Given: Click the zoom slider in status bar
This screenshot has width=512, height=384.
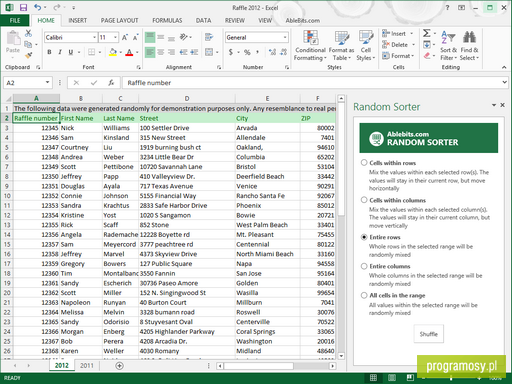Looking at the screenshot, I should point(451,378).
